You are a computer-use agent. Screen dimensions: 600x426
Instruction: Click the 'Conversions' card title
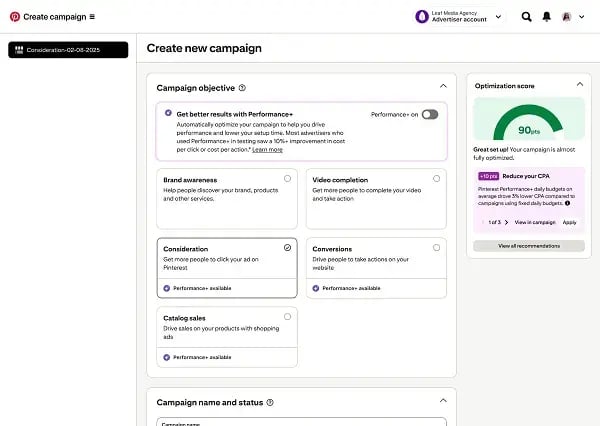coord(332,249)
